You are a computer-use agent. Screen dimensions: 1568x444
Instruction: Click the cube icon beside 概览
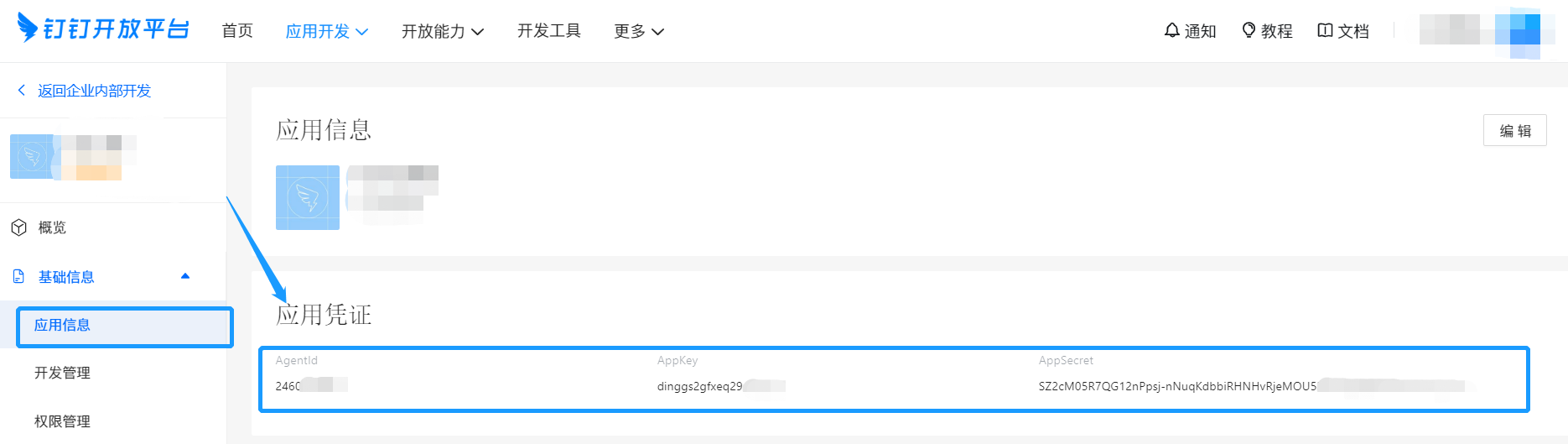[x=18, y=227]
